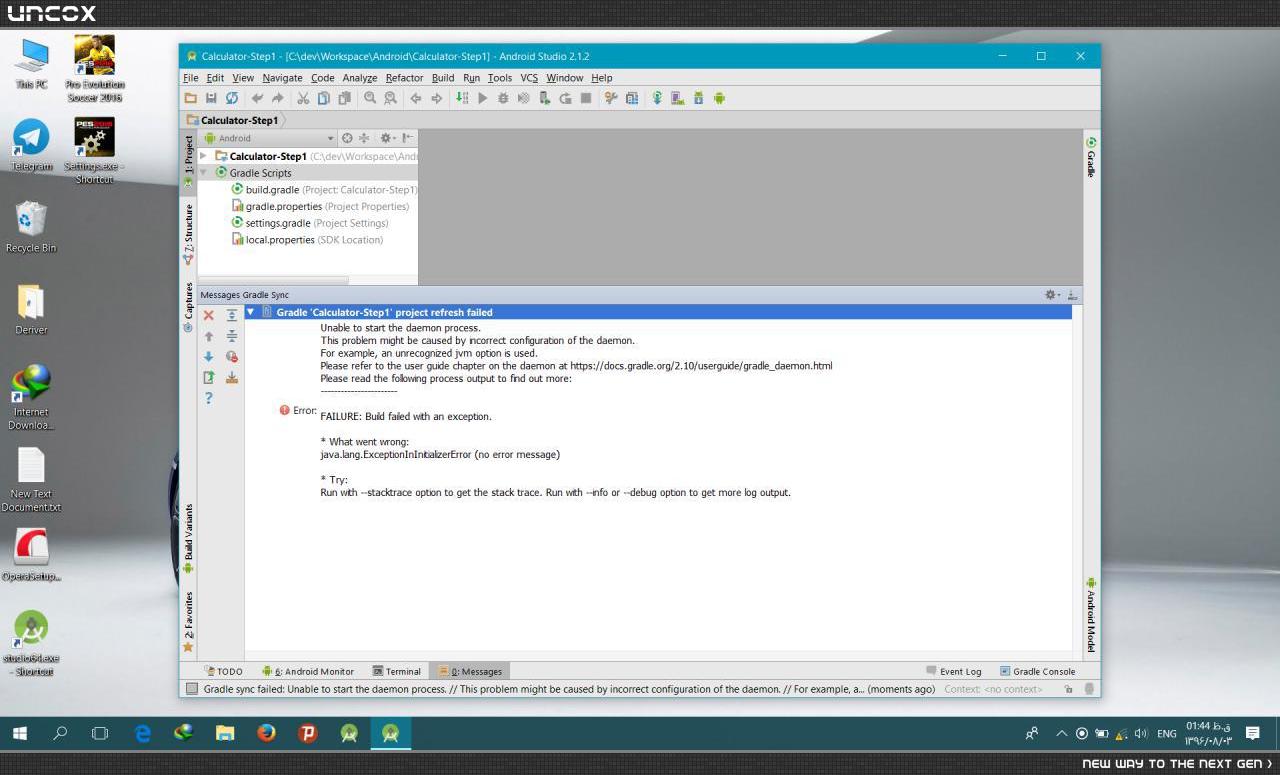Image resolution: width=1280 pixels, height=775 pixels.
Task: Click the Cut scissors icon
Action: point(303,98)
